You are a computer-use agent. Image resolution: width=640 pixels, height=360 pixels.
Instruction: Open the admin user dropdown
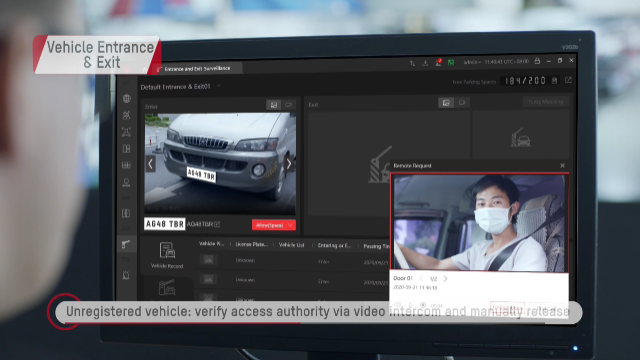click(x=472, y=62)
